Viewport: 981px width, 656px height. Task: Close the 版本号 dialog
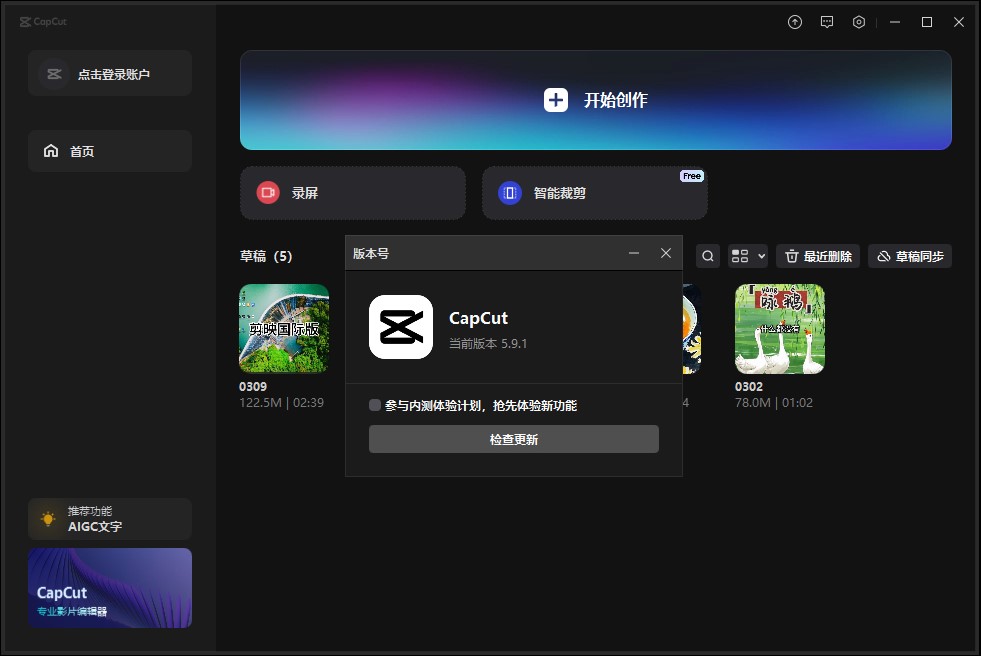[x=666, y=253]
